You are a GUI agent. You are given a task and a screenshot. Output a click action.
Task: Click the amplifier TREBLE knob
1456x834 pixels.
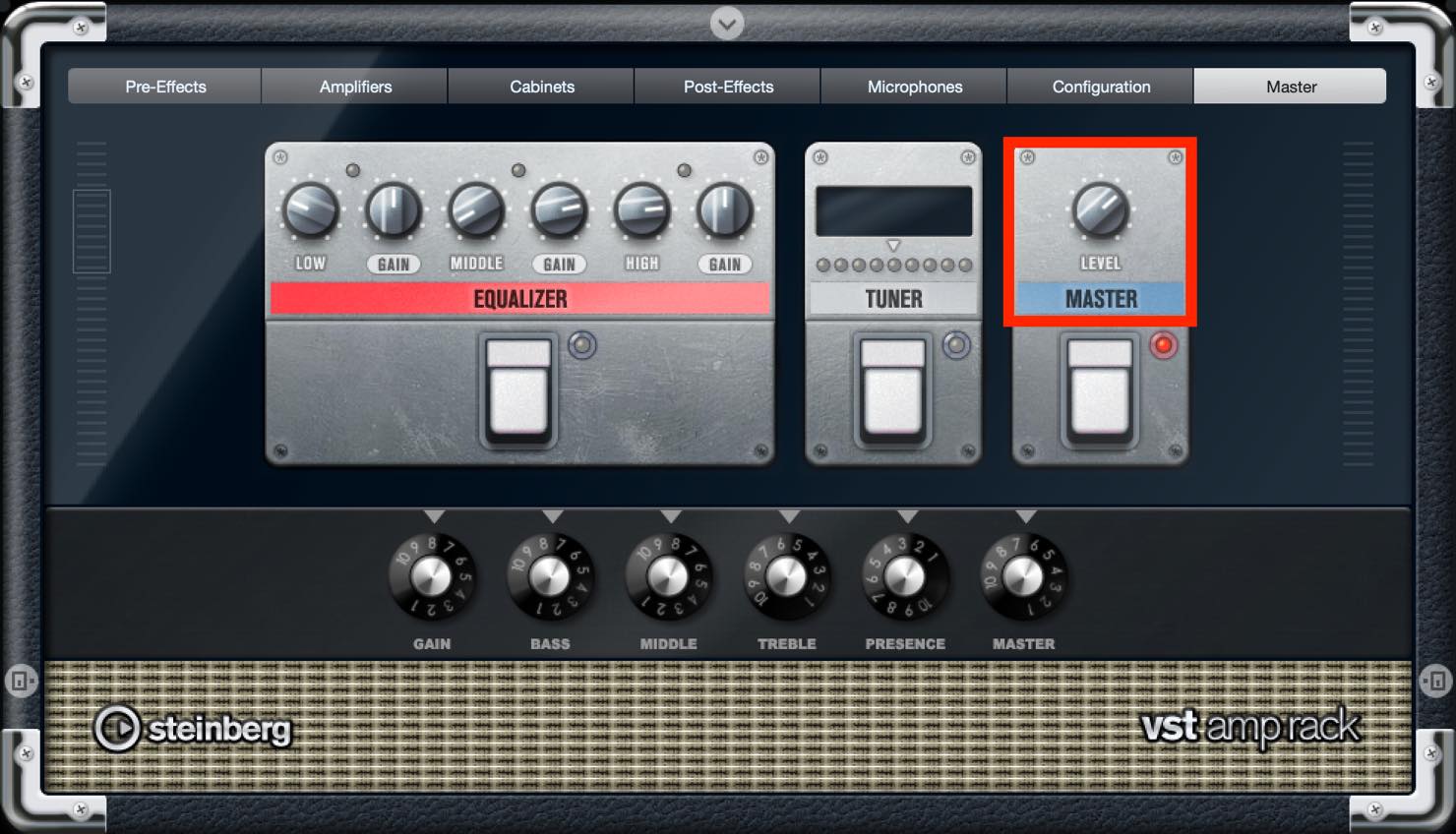(x=786, y=577)
